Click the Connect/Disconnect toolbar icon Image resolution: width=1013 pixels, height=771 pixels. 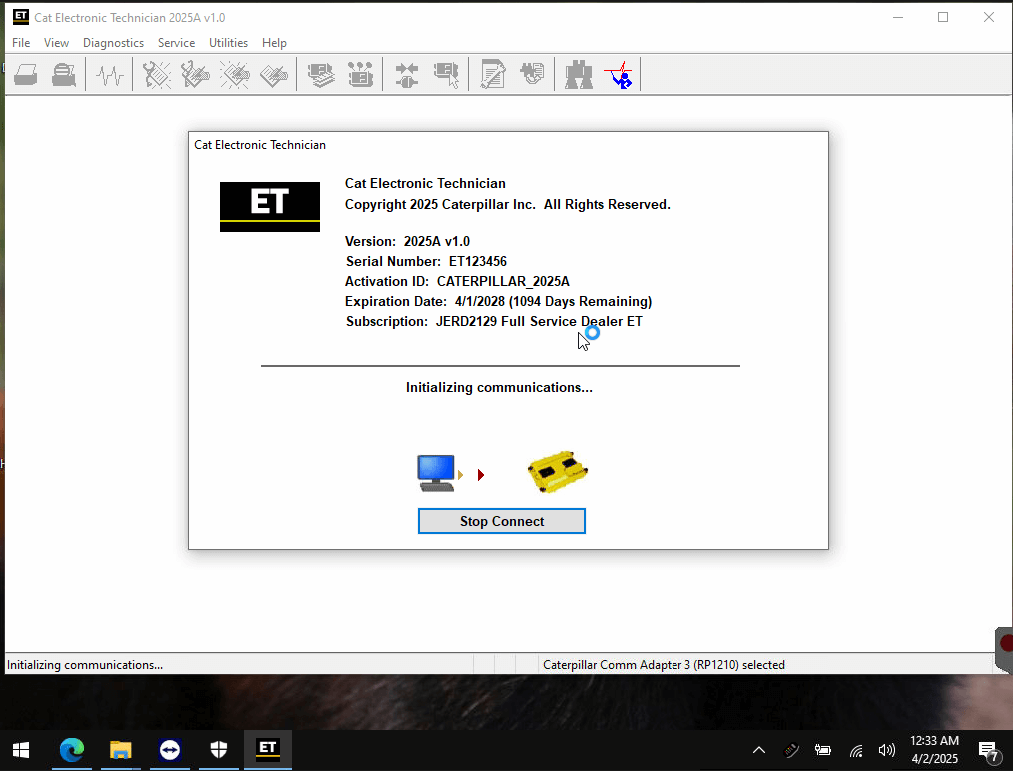(407, 75)
